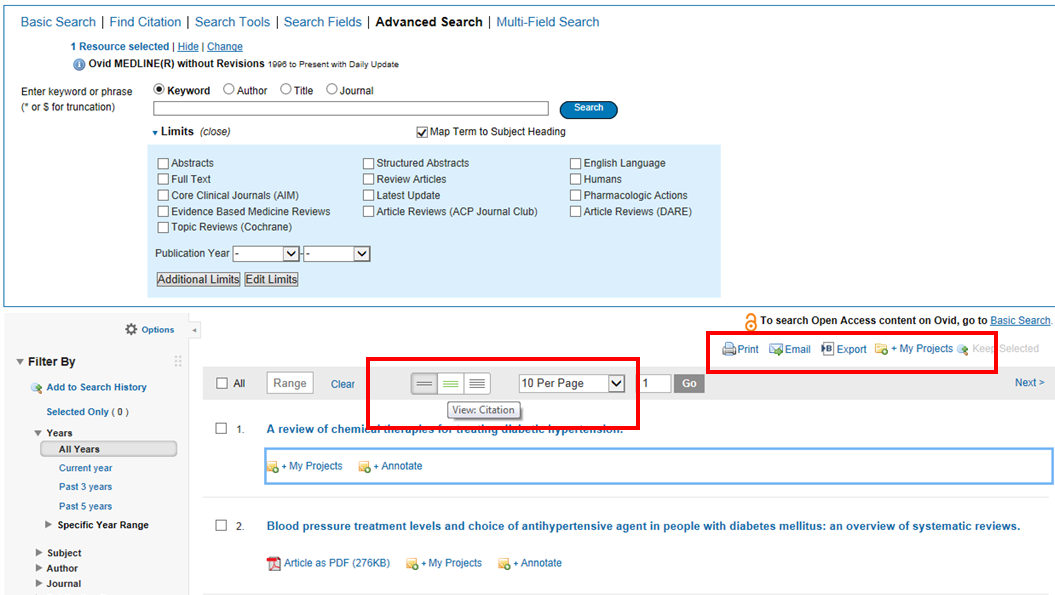Select the Citation view icon
Viewport: 1055px width, 595px height.
[451, 383]
